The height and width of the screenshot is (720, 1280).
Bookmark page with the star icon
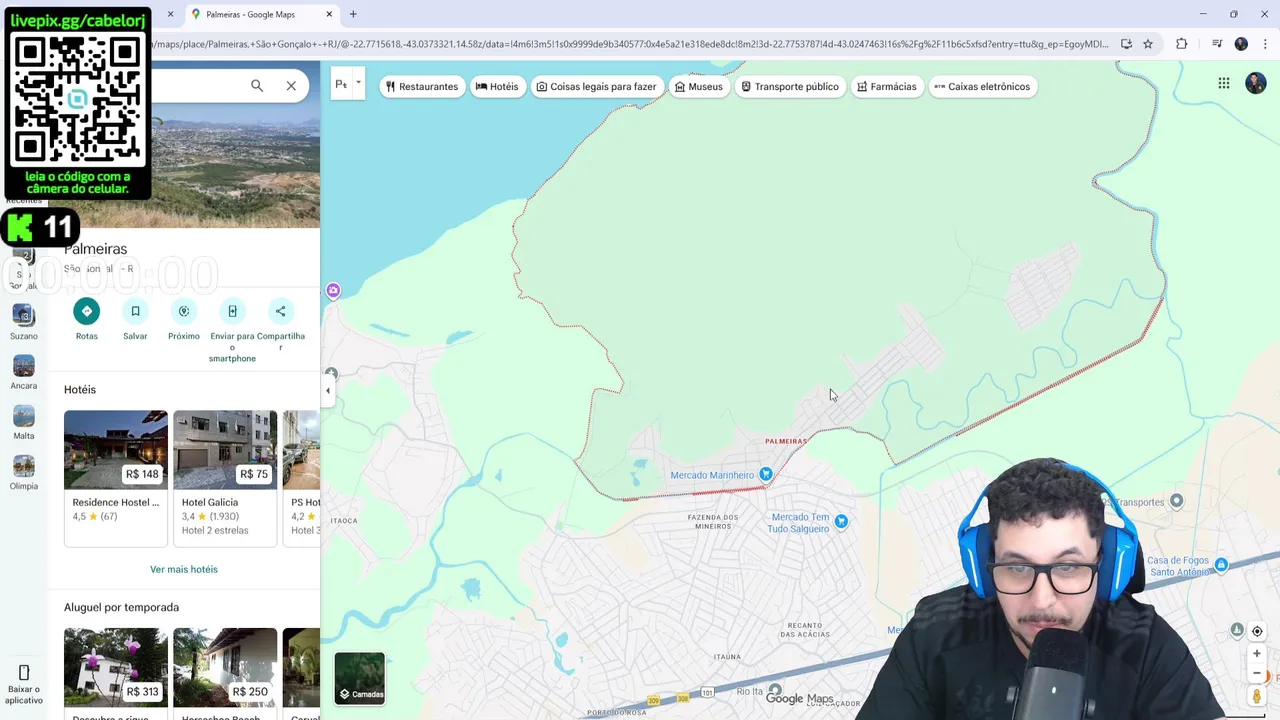click(1148, 44)
